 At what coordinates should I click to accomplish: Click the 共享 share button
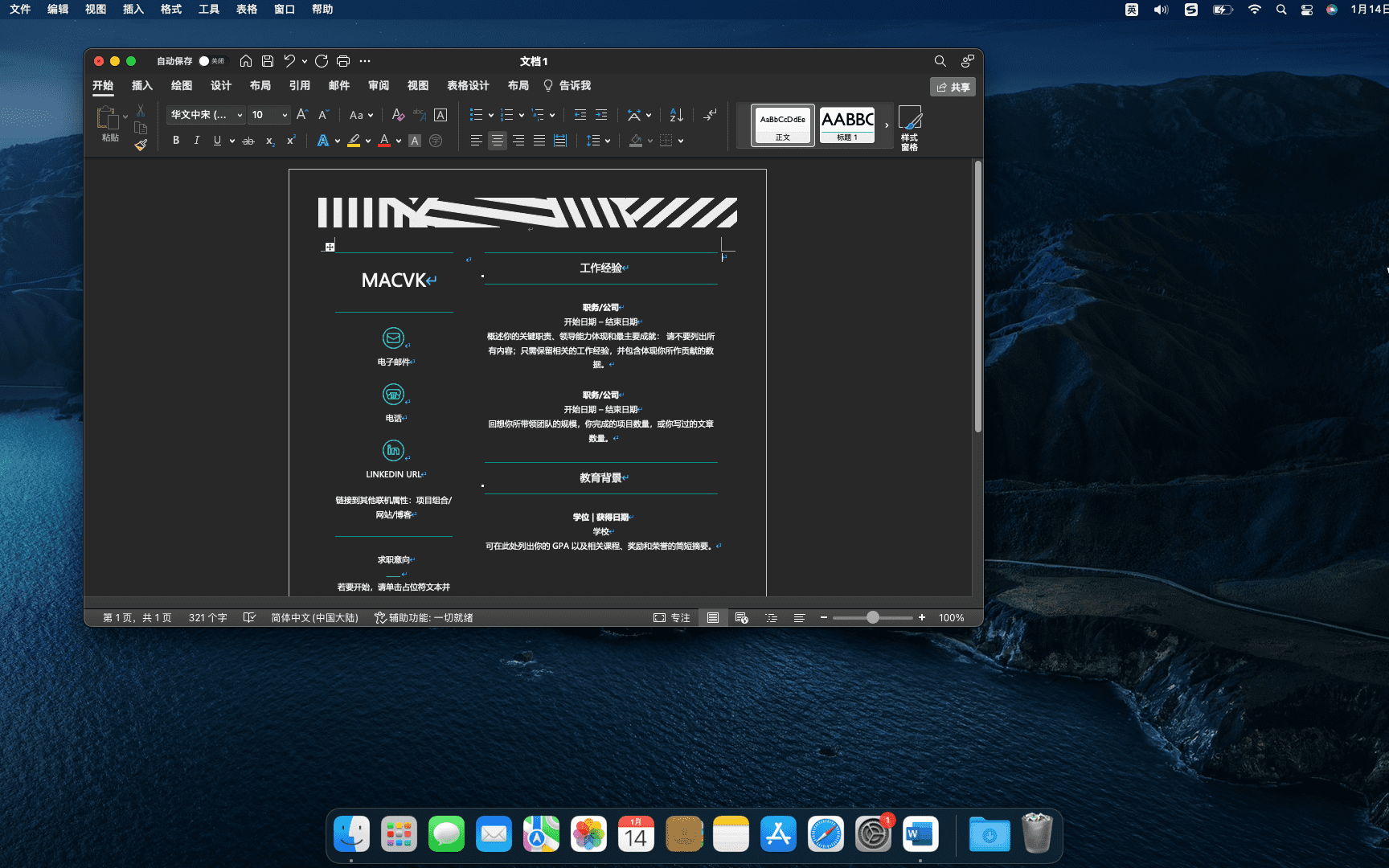[953, 87]
